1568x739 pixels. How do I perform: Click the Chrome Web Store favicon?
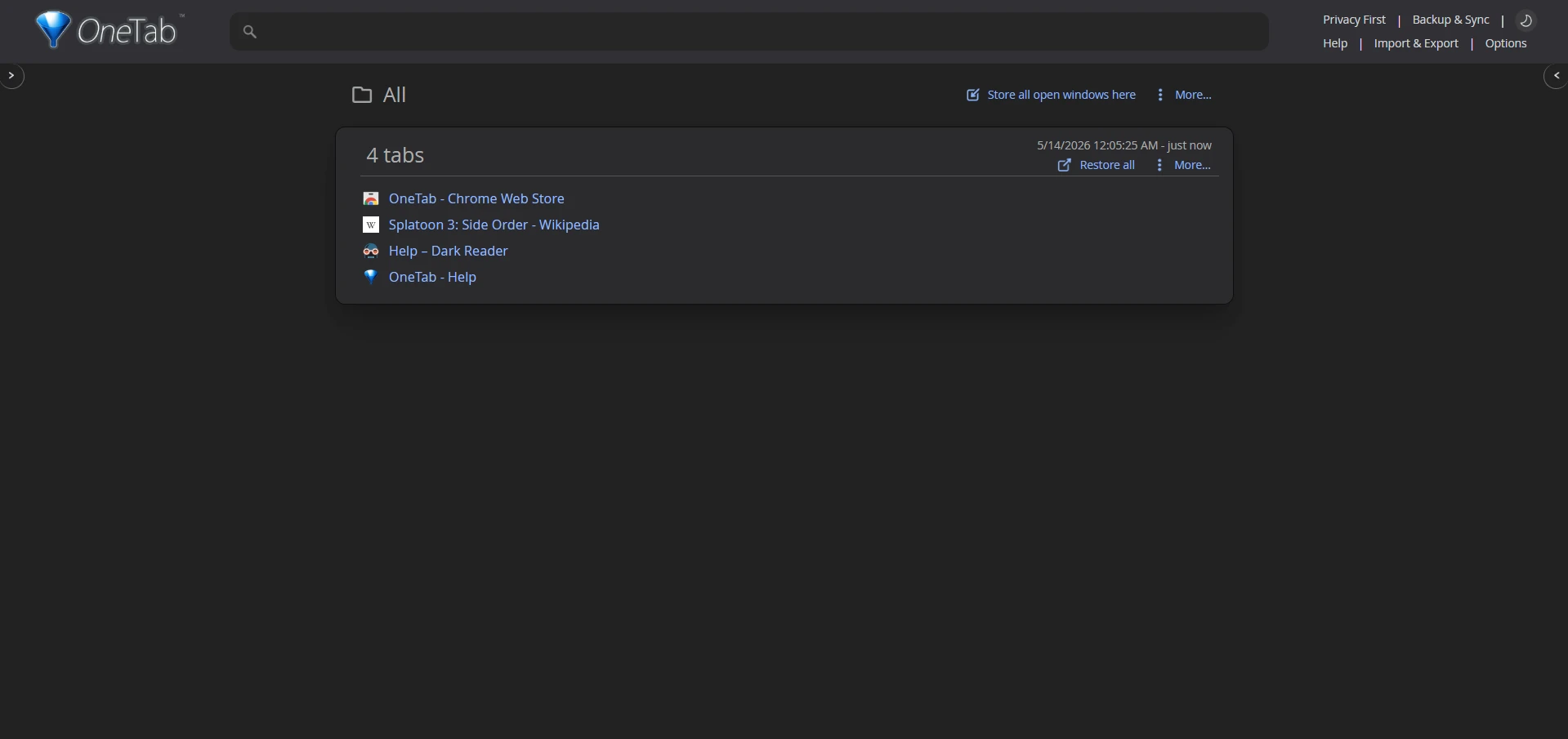pos(371,198)
